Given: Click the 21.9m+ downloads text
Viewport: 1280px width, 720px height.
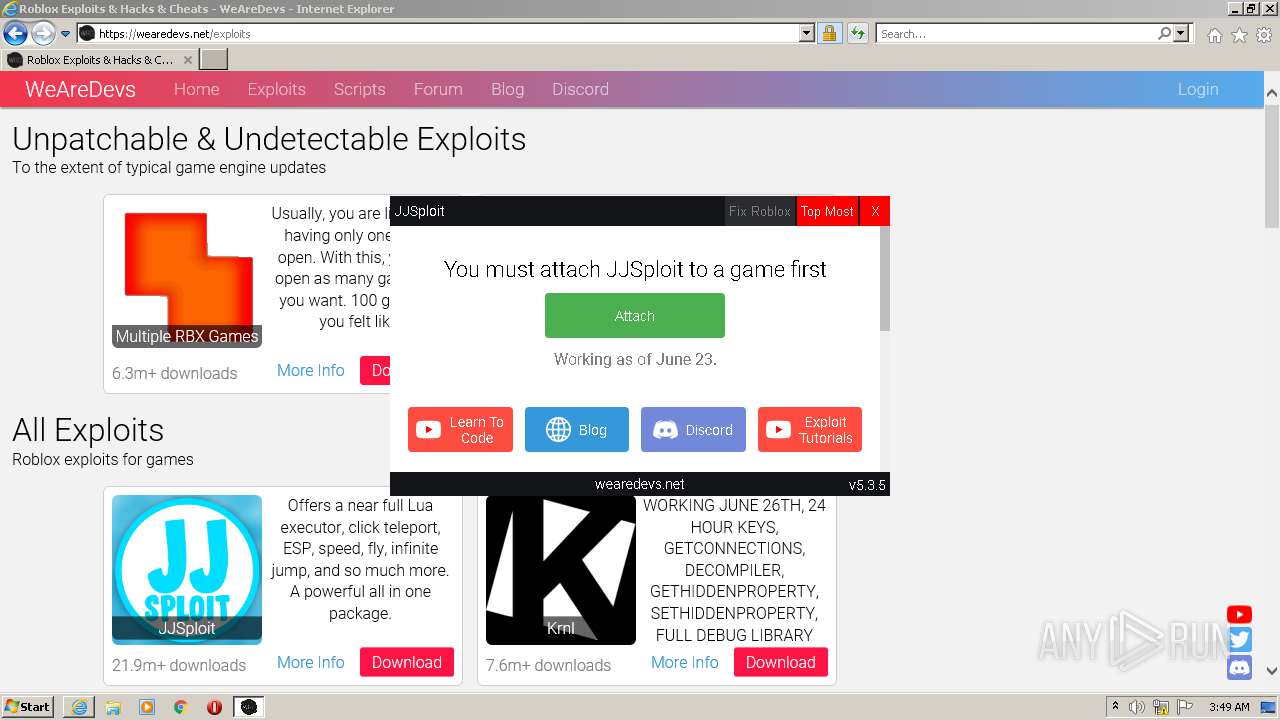Looking at the screenshot, I should point(179,665).
